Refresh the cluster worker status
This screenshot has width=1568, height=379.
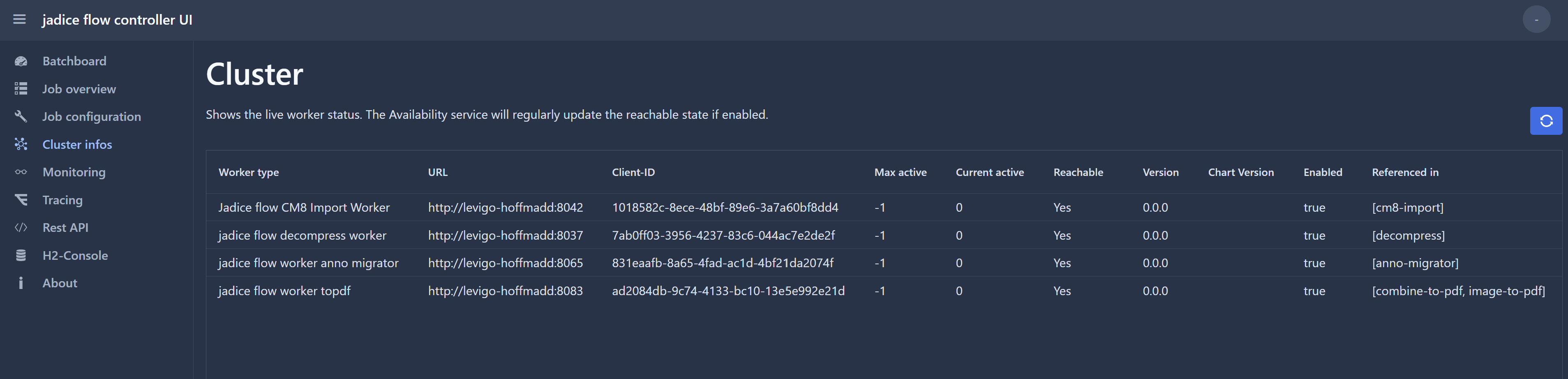[1545, 121]
